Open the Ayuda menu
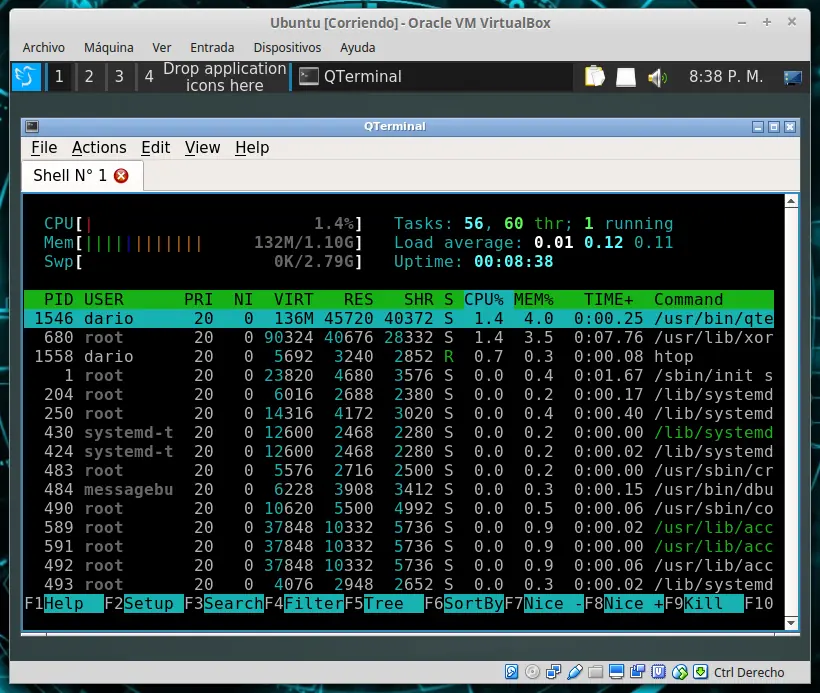The height and width of the screenshot is (693, 820). click(x=358, y=48)
